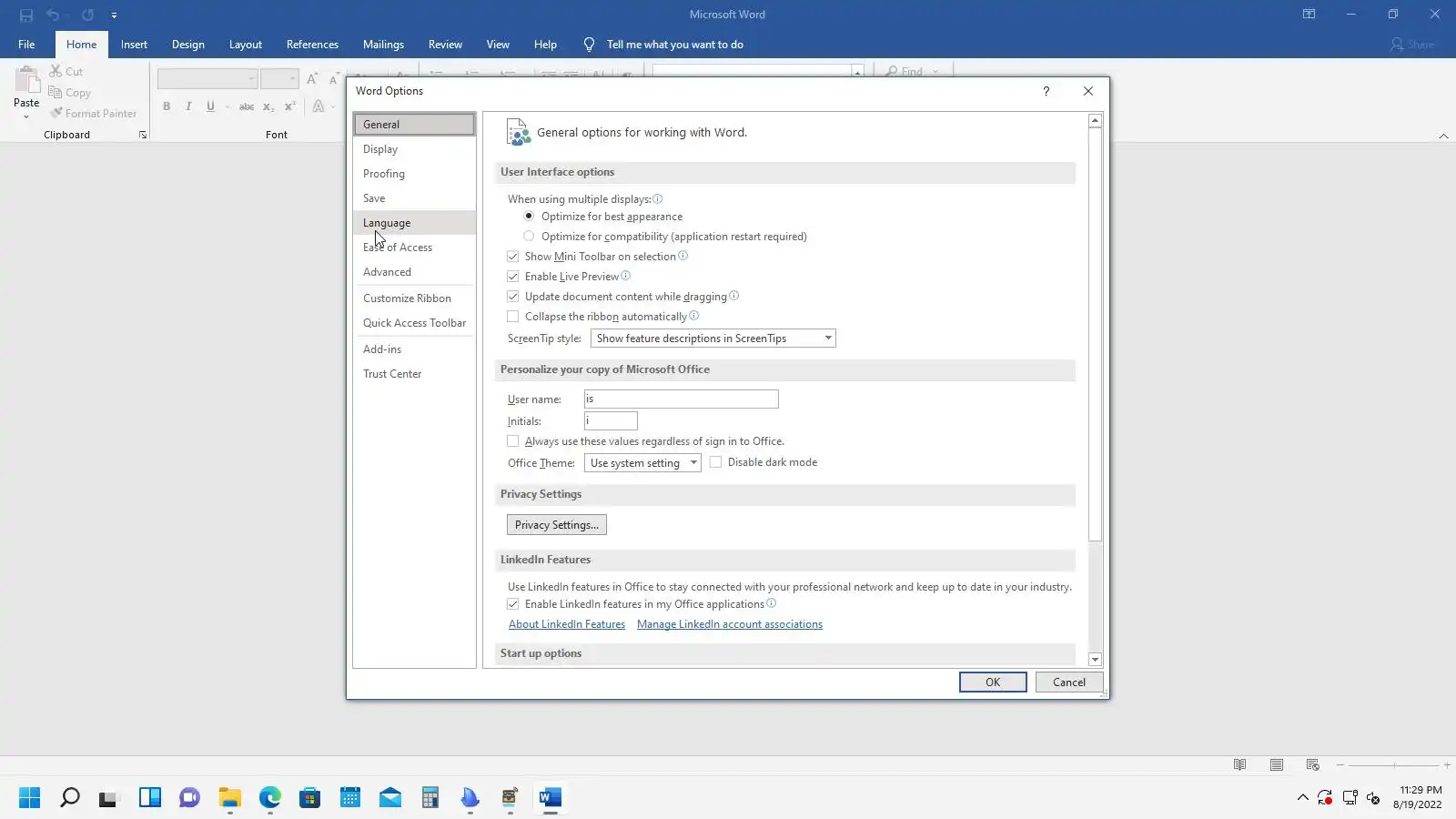Image resolution: width=1456 pixels, height=819 pixels.
Task: Uncheck Show Mini Toolbar on selection
Action: (513, 257)
